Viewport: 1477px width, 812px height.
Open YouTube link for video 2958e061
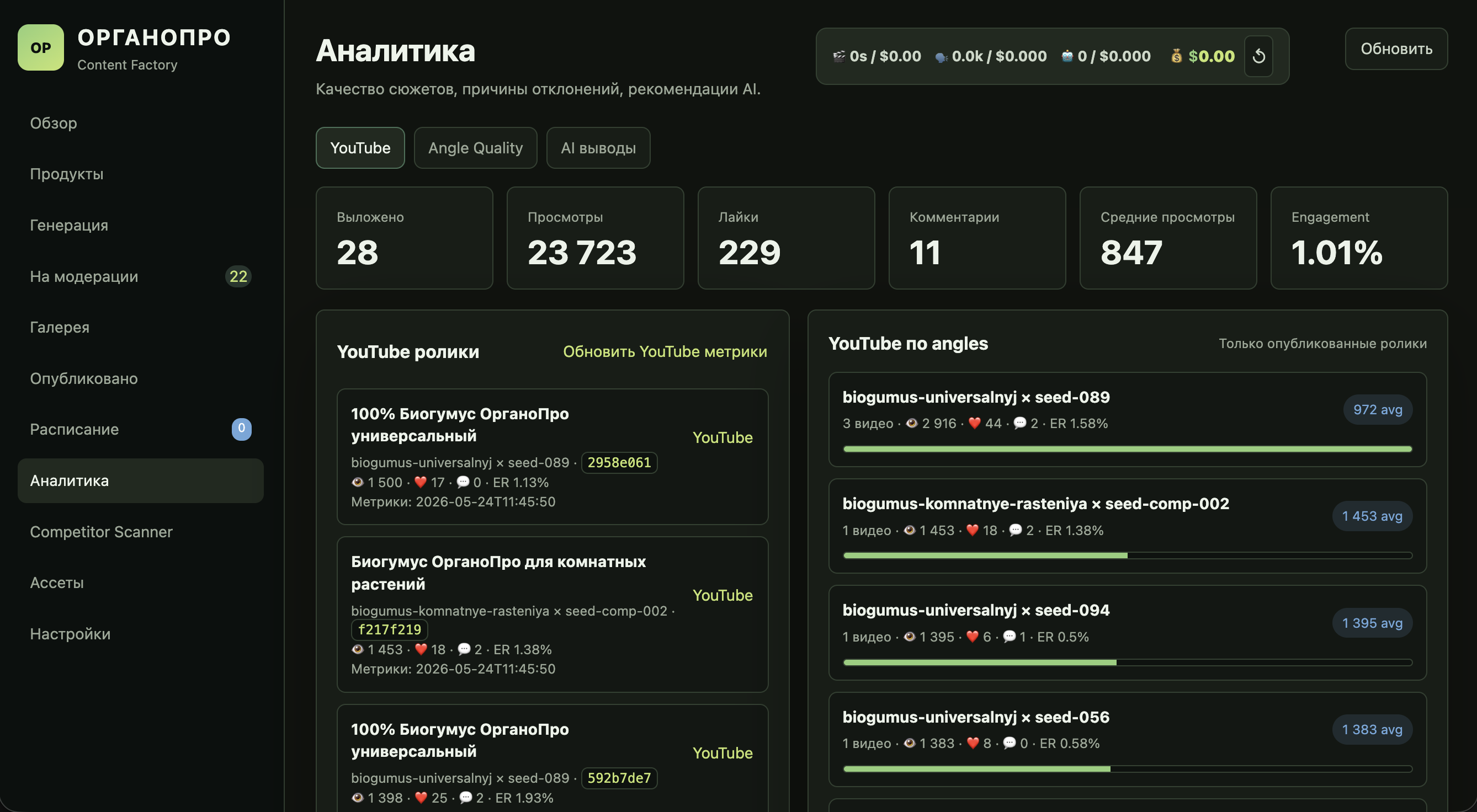click(x=722, y=437)
